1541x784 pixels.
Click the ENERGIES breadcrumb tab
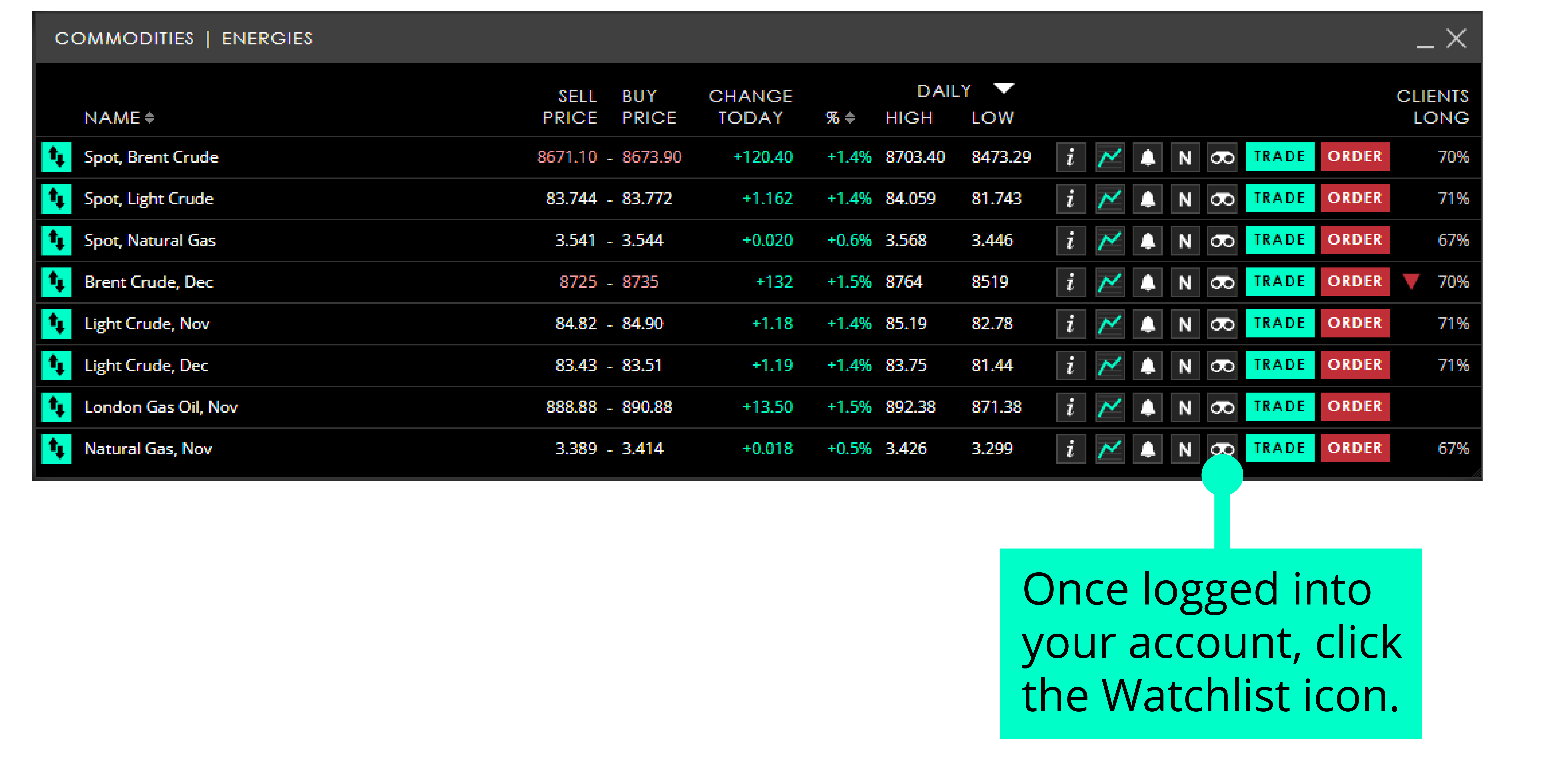267,38
